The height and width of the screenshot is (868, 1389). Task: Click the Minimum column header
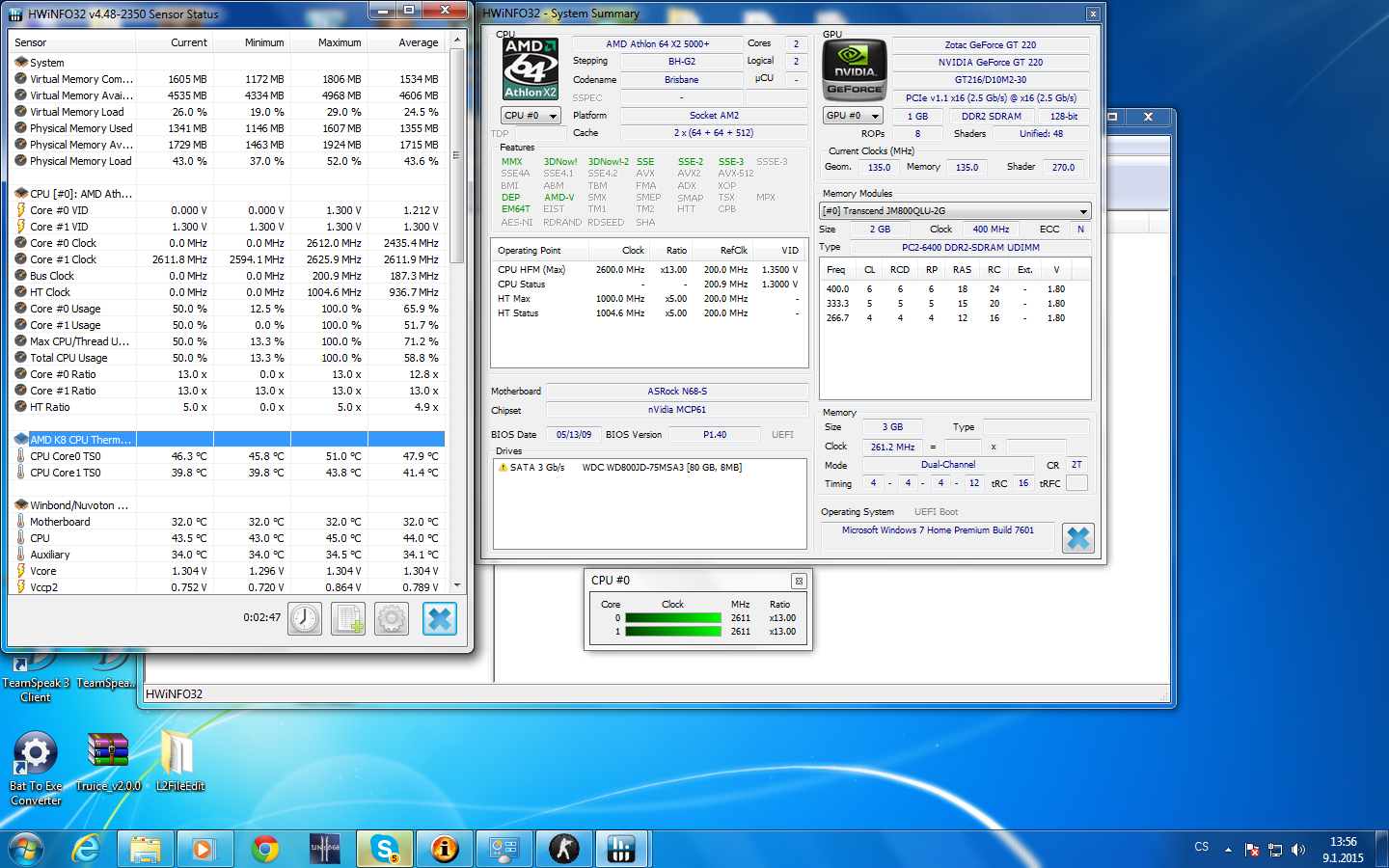251,42
